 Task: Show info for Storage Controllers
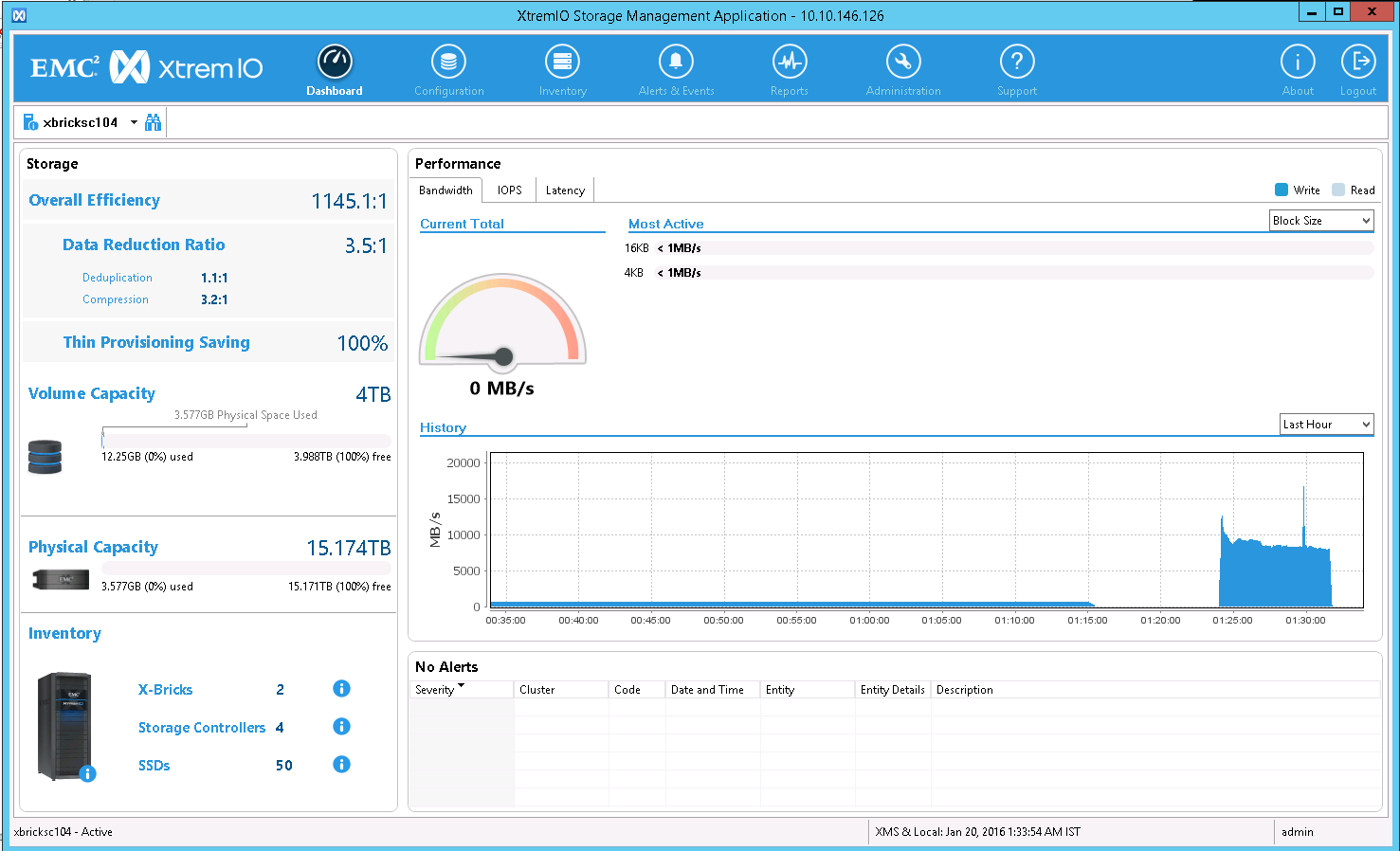point(342,727)
